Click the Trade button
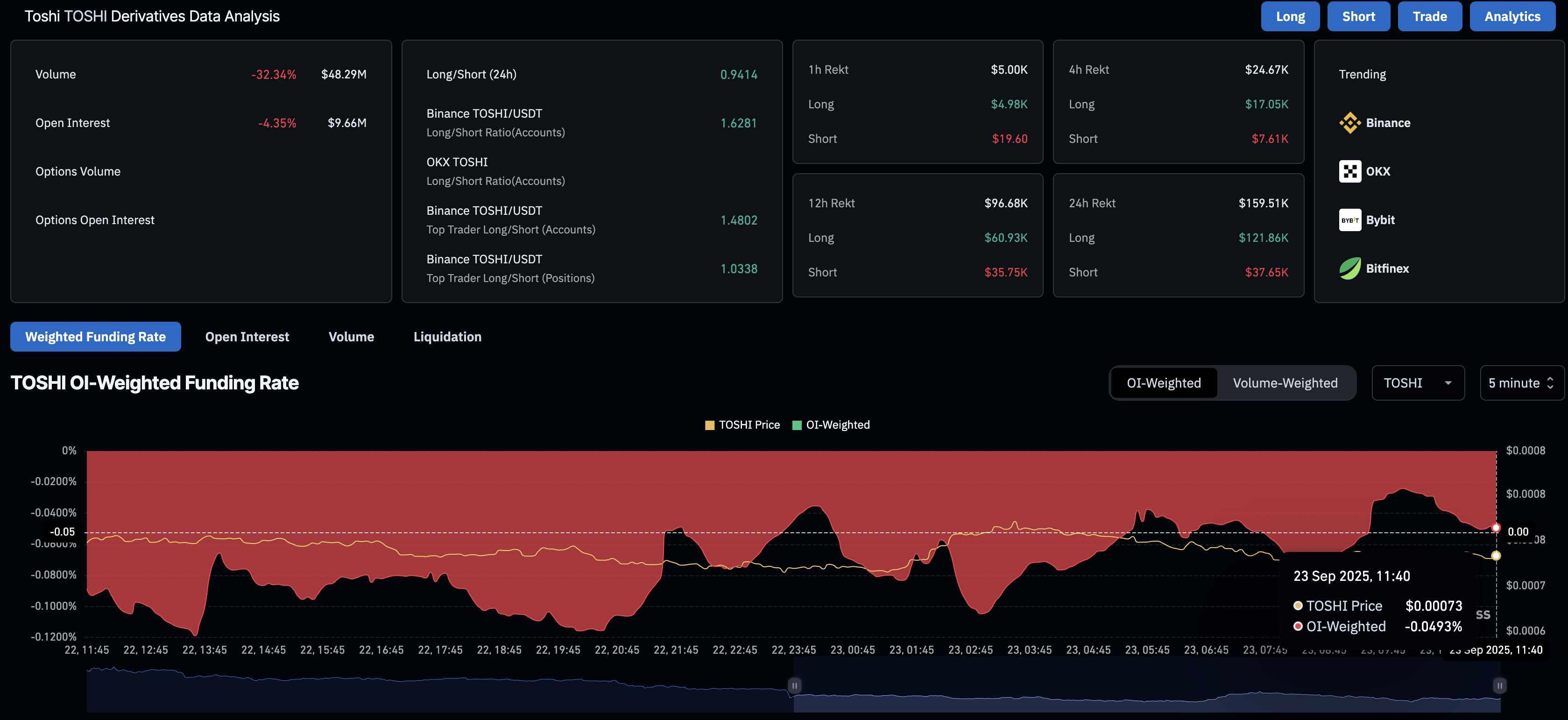This screenshot has height=720, width=1568. [x=1430, y=16]
